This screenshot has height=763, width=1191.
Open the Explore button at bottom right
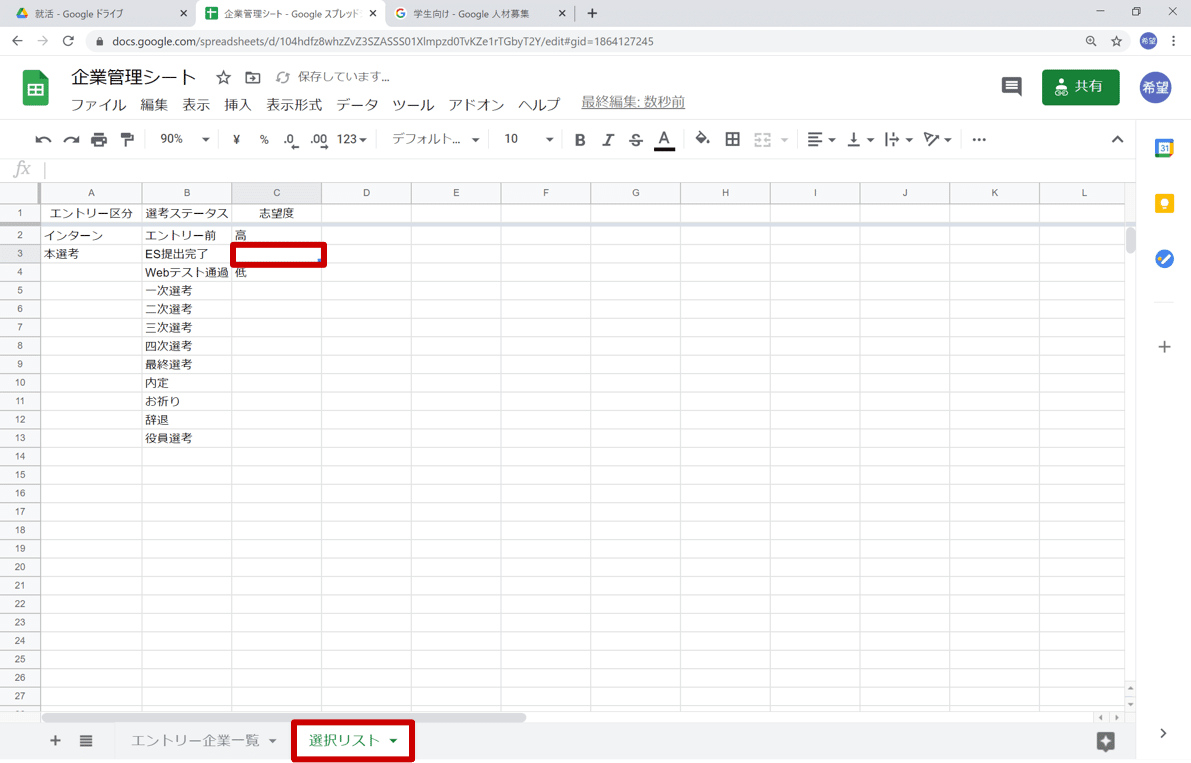pyautogui.click(x=1105, y=741)
